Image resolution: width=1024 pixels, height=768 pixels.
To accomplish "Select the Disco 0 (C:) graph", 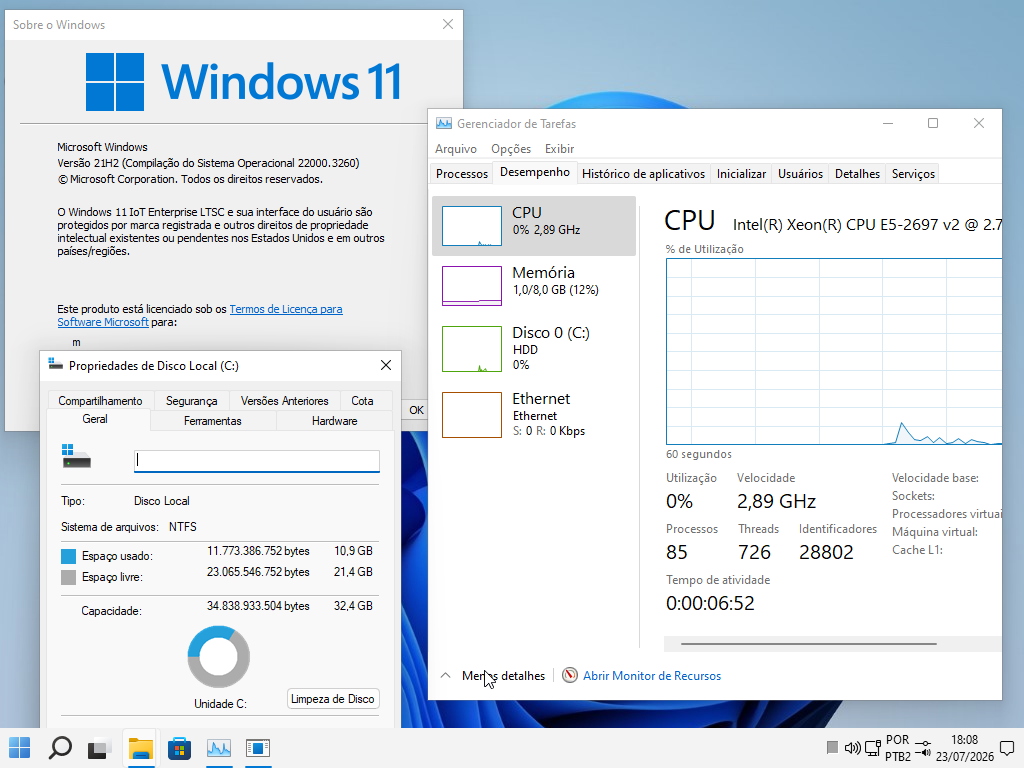I will (x=472, y=349).
